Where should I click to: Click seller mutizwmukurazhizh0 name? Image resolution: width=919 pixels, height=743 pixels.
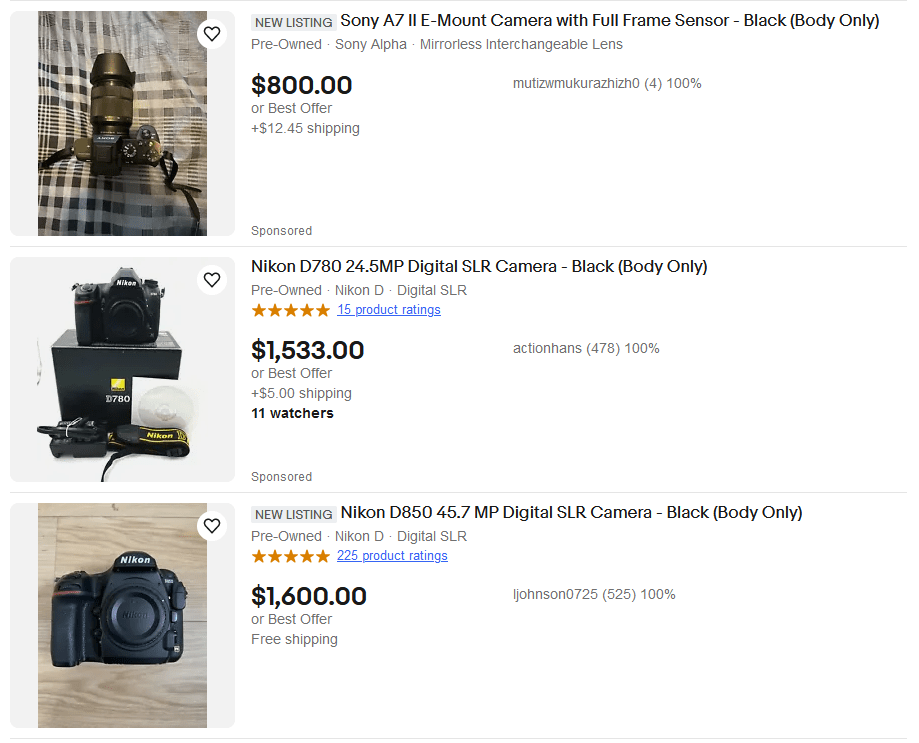(x=576, y=84)
